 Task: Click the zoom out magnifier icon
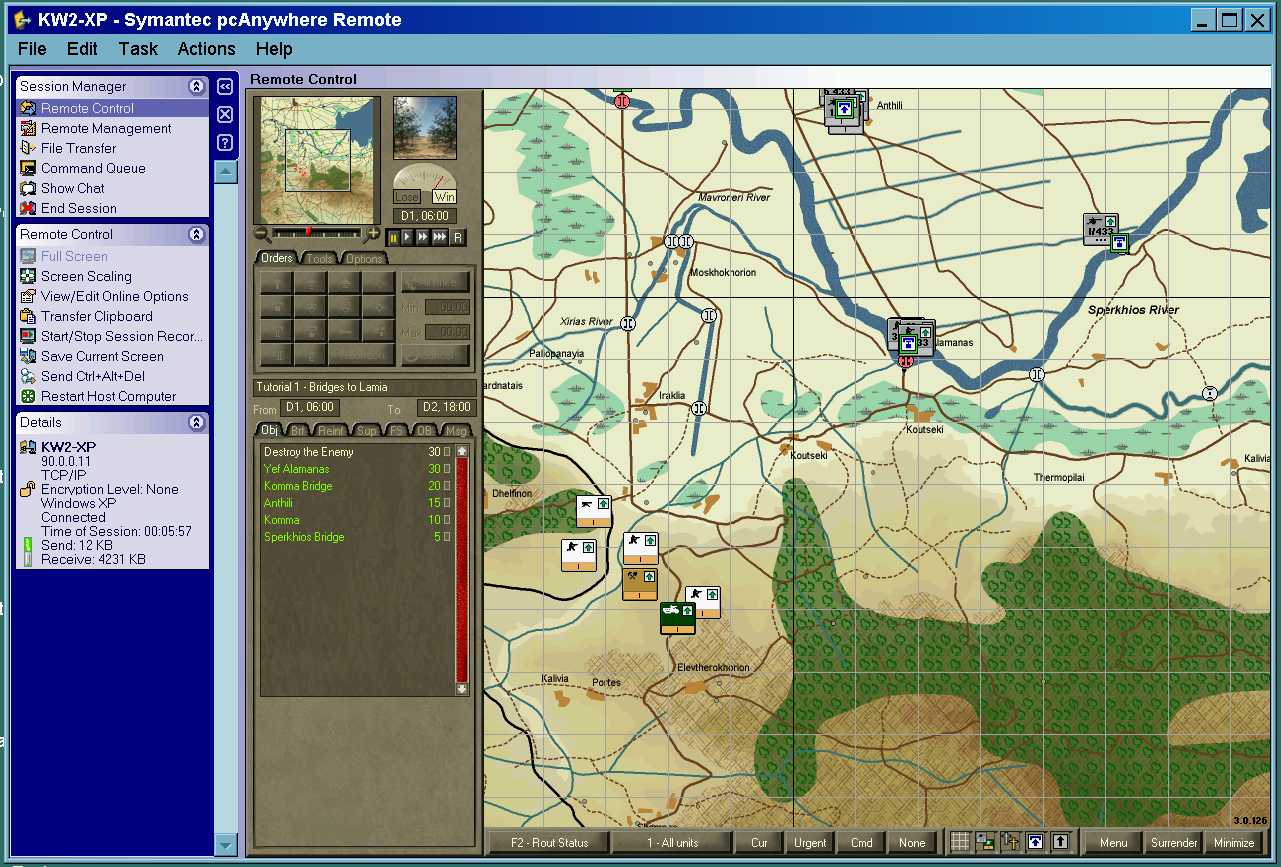tap(261, 233)
